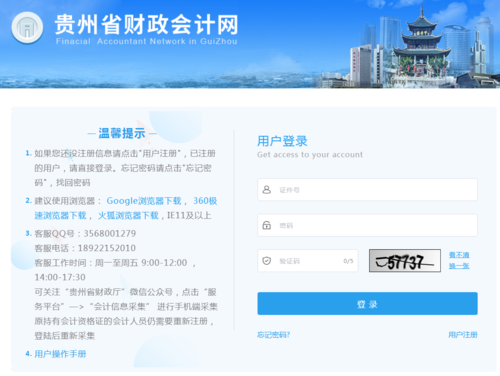Click the 换一张 refresh captcha link
Viewport: 500px width, 376px height.
(x=459, y=266)
